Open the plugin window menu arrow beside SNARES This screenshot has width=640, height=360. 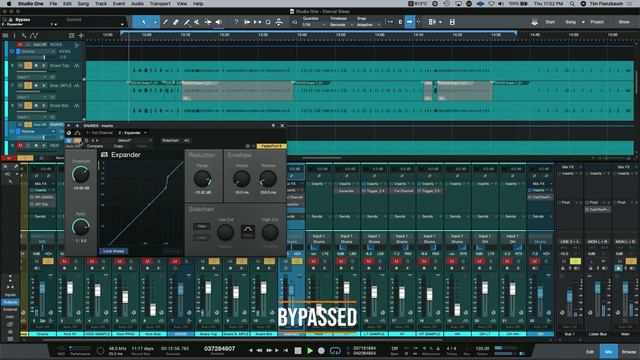[69, 126]
